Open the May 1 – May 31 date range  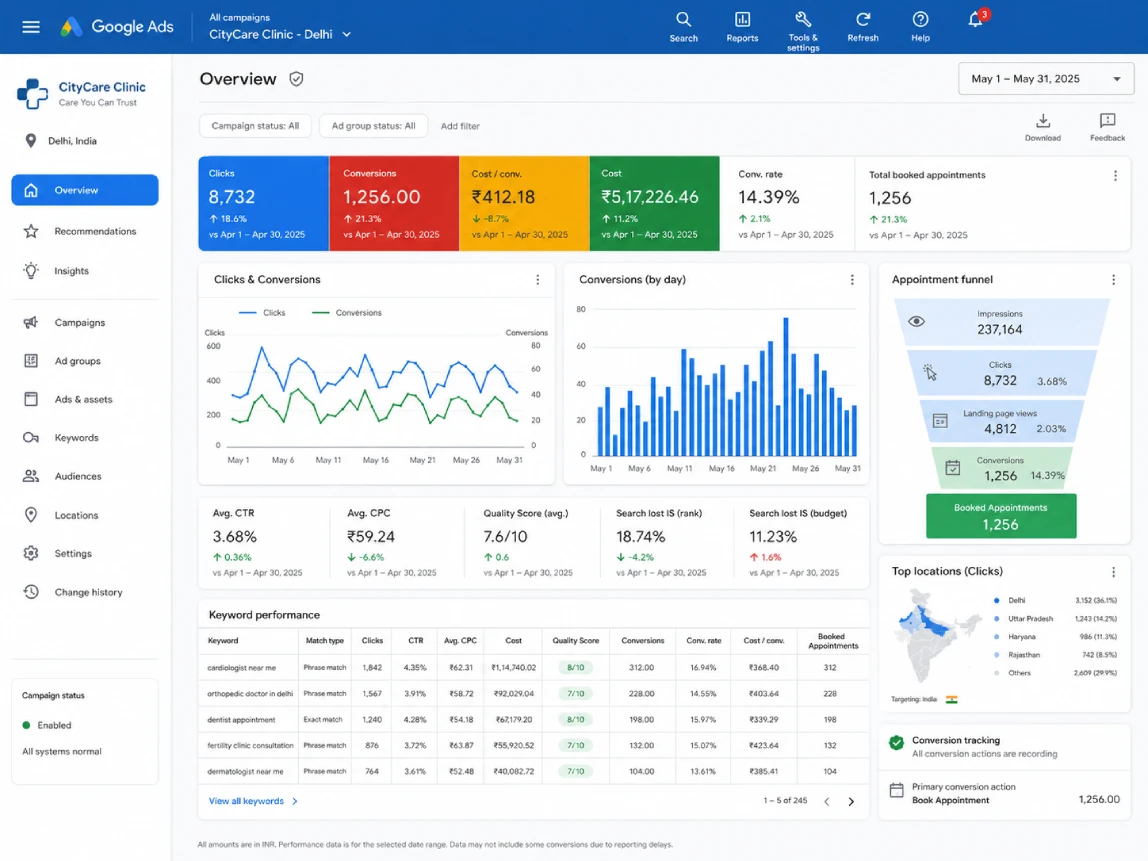tap(1046, 79)
